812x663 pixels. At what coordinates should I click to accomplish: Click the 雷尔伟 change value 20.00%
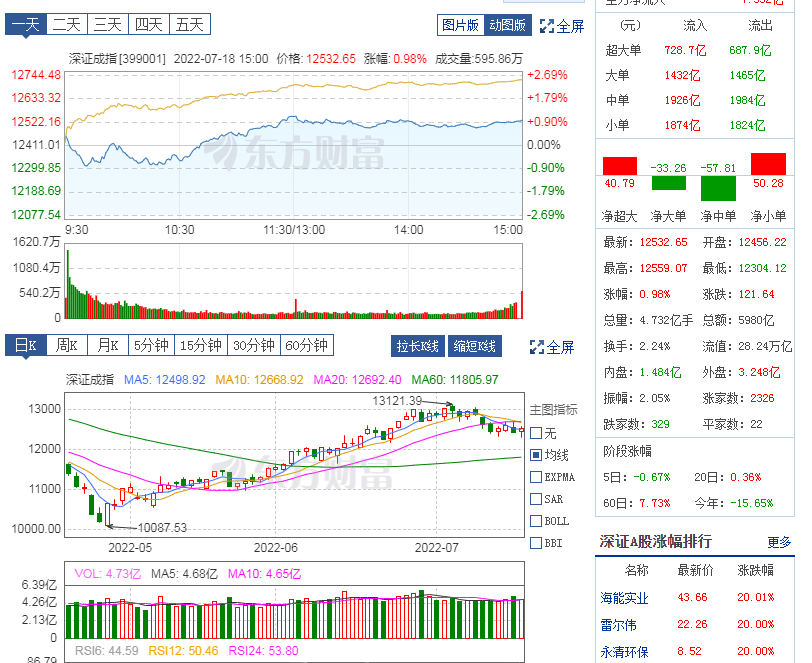point(756,624)
